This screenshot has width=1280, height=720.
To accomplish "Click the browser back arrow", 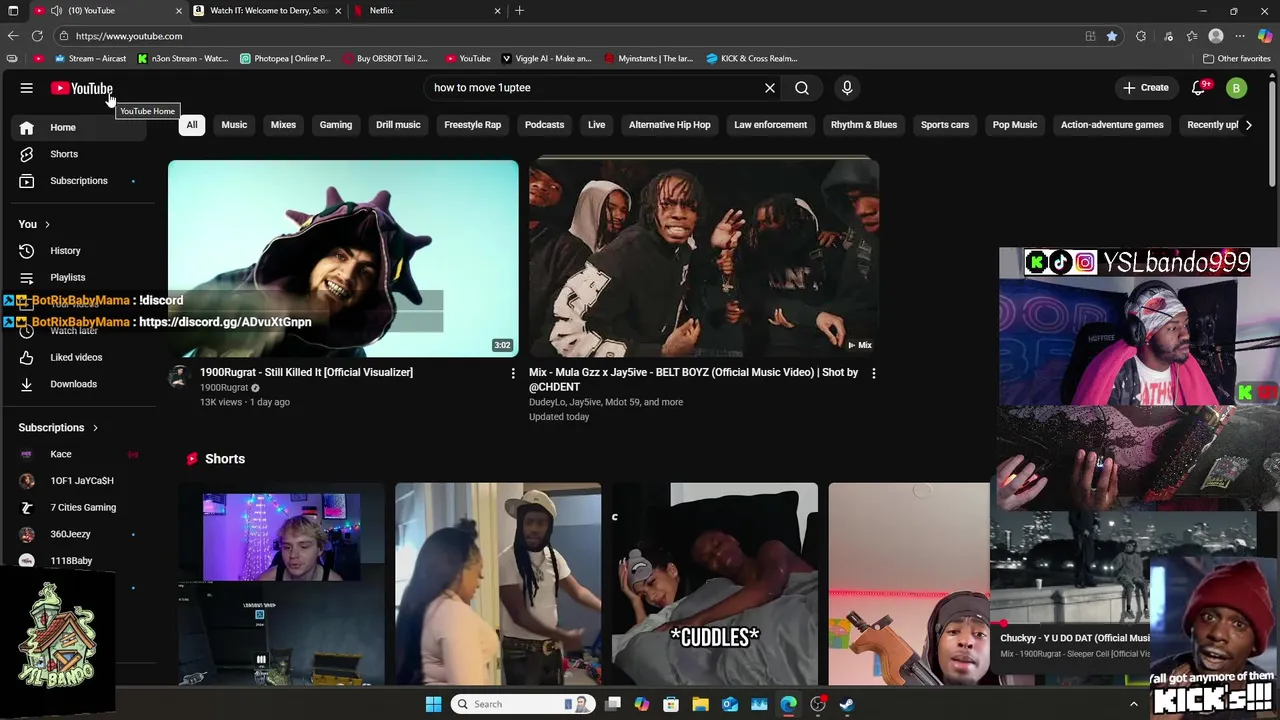I will (x=13, y=36).
